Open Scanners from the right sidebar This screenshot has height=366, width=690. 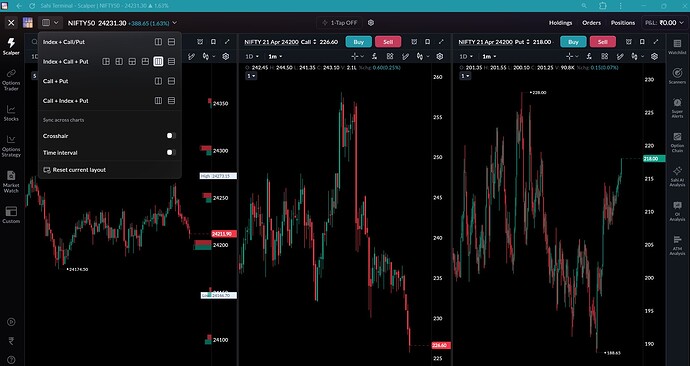coord(677,76)
